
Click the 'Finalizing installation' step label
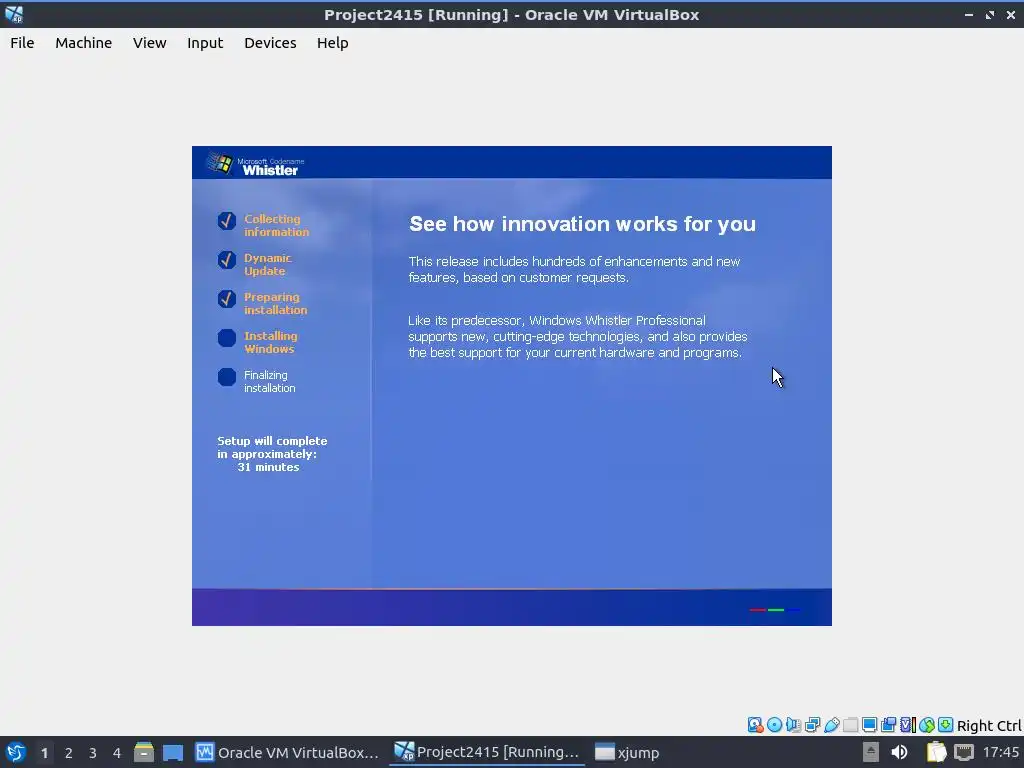tap(269, 381)
